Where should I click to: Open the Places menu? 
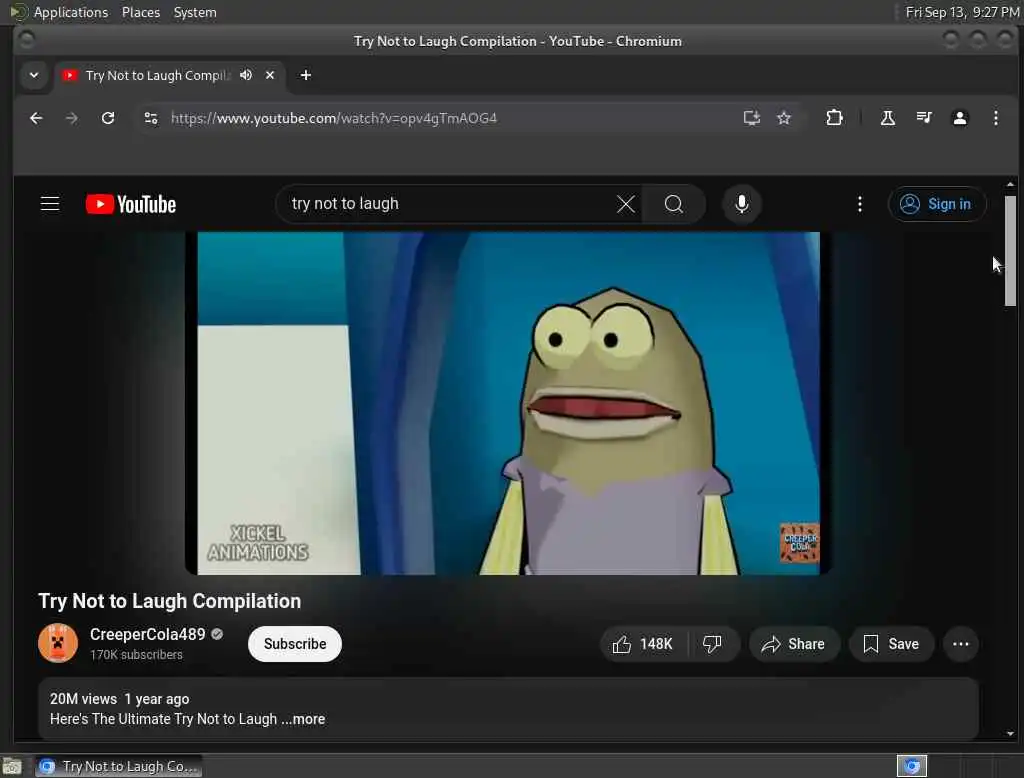tap(141, 12)
